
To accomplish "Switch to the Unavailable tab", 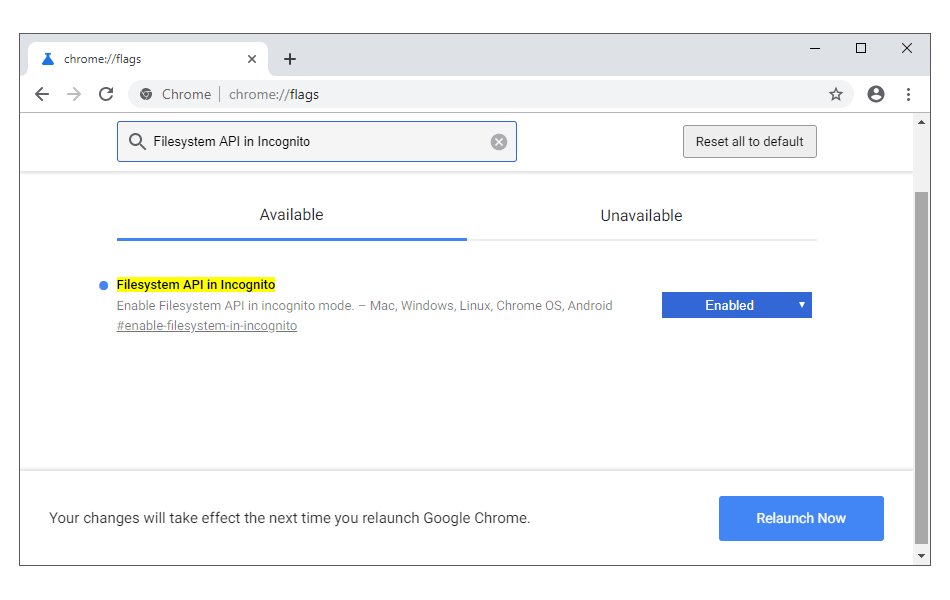I will [x=641, y=215].
